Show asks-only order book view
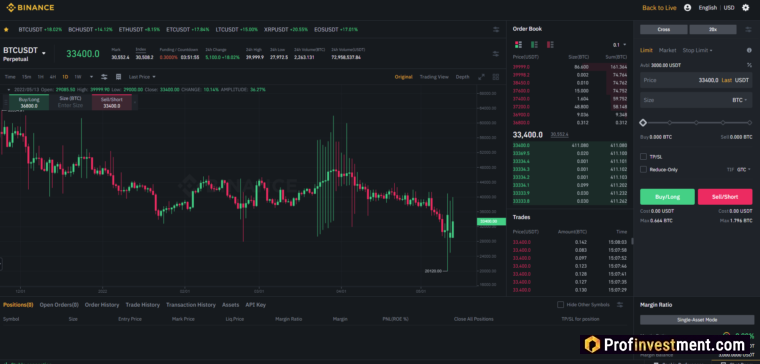The width and height of the screenshot is (760, 364). coord(550,45)
